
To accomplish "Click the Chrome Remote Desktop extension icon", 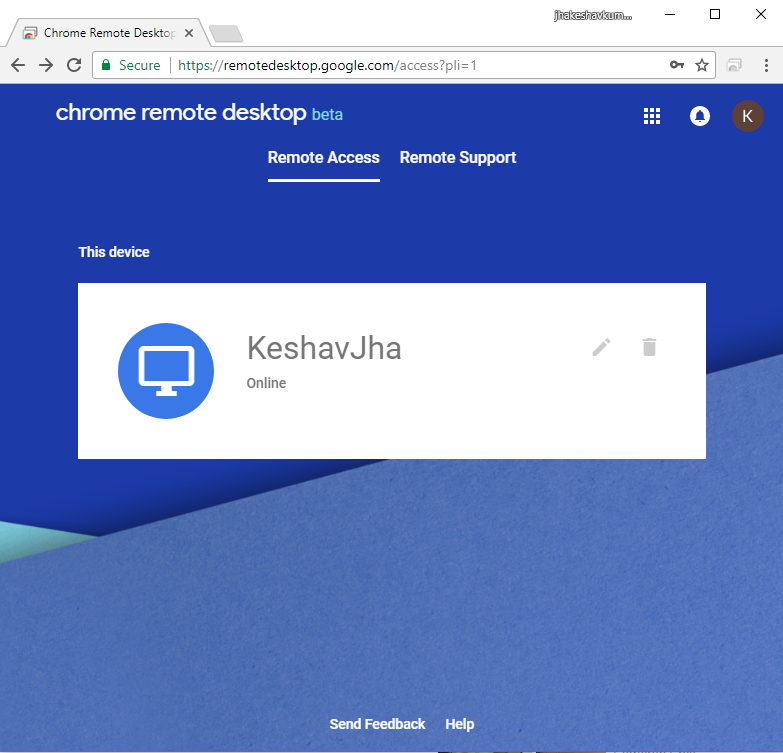I will [734, 65].
